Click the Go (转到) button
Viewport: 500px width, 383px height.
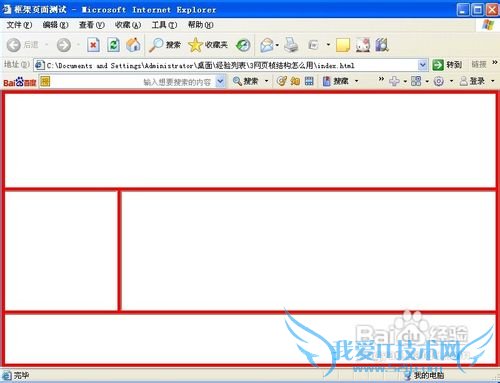pos(447,65)
